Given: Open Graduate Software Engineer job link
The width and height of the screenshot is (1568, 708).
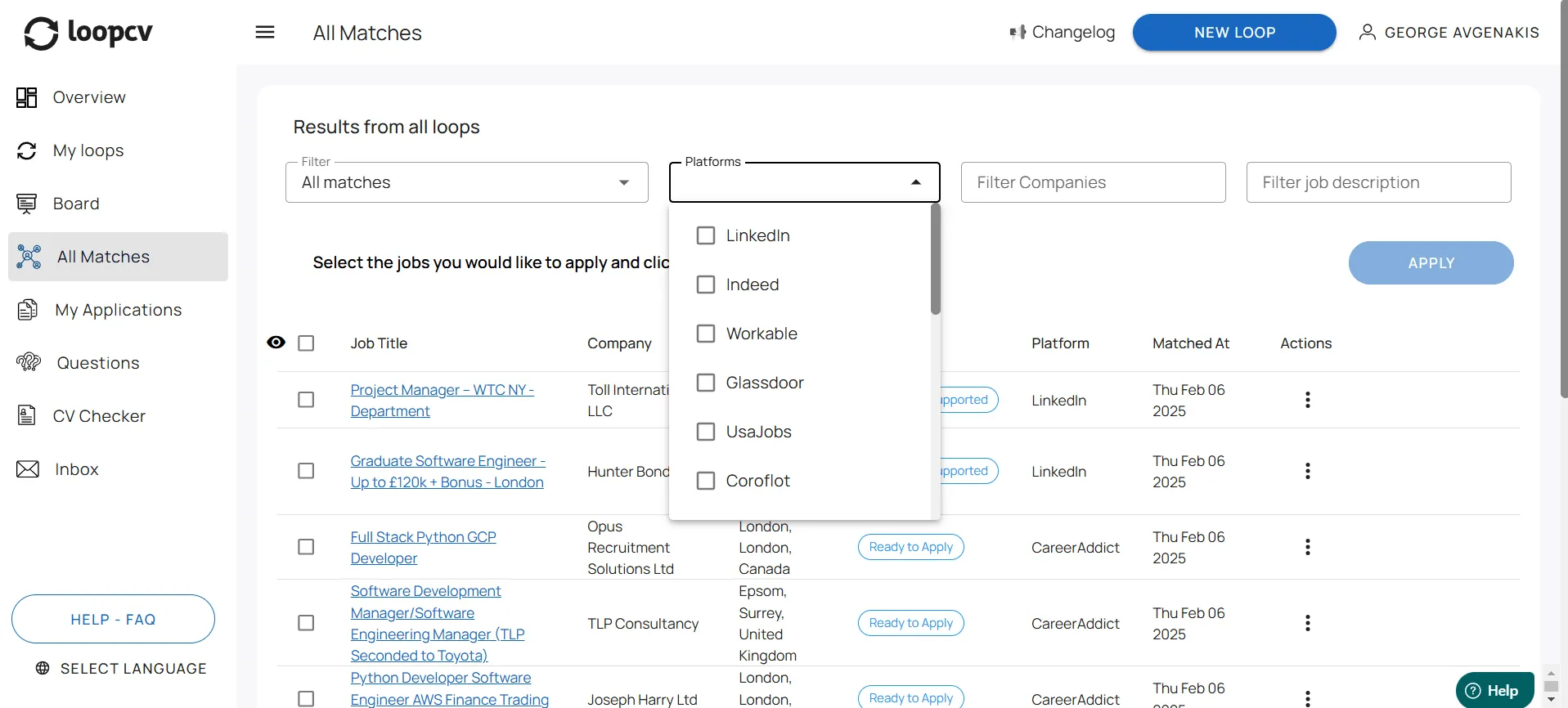Looking at the screenshot, I should (448, 472).
